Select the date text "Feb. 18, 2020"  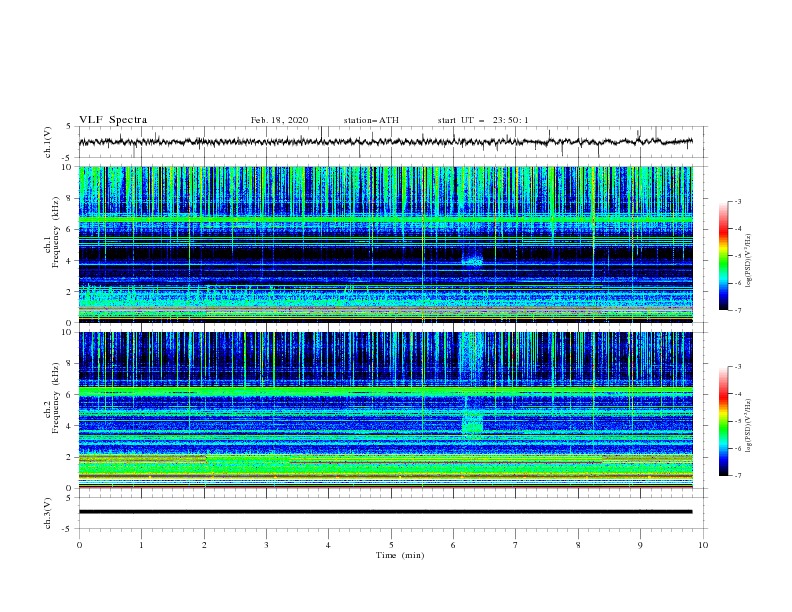[279, 120]
